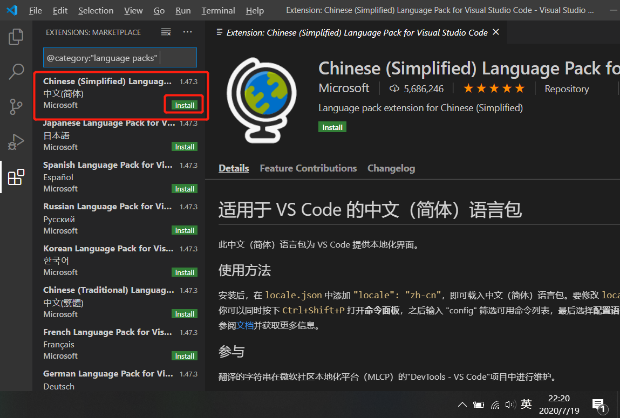Open the Run menu
The image size is (620, 419).
coord(183,11)
